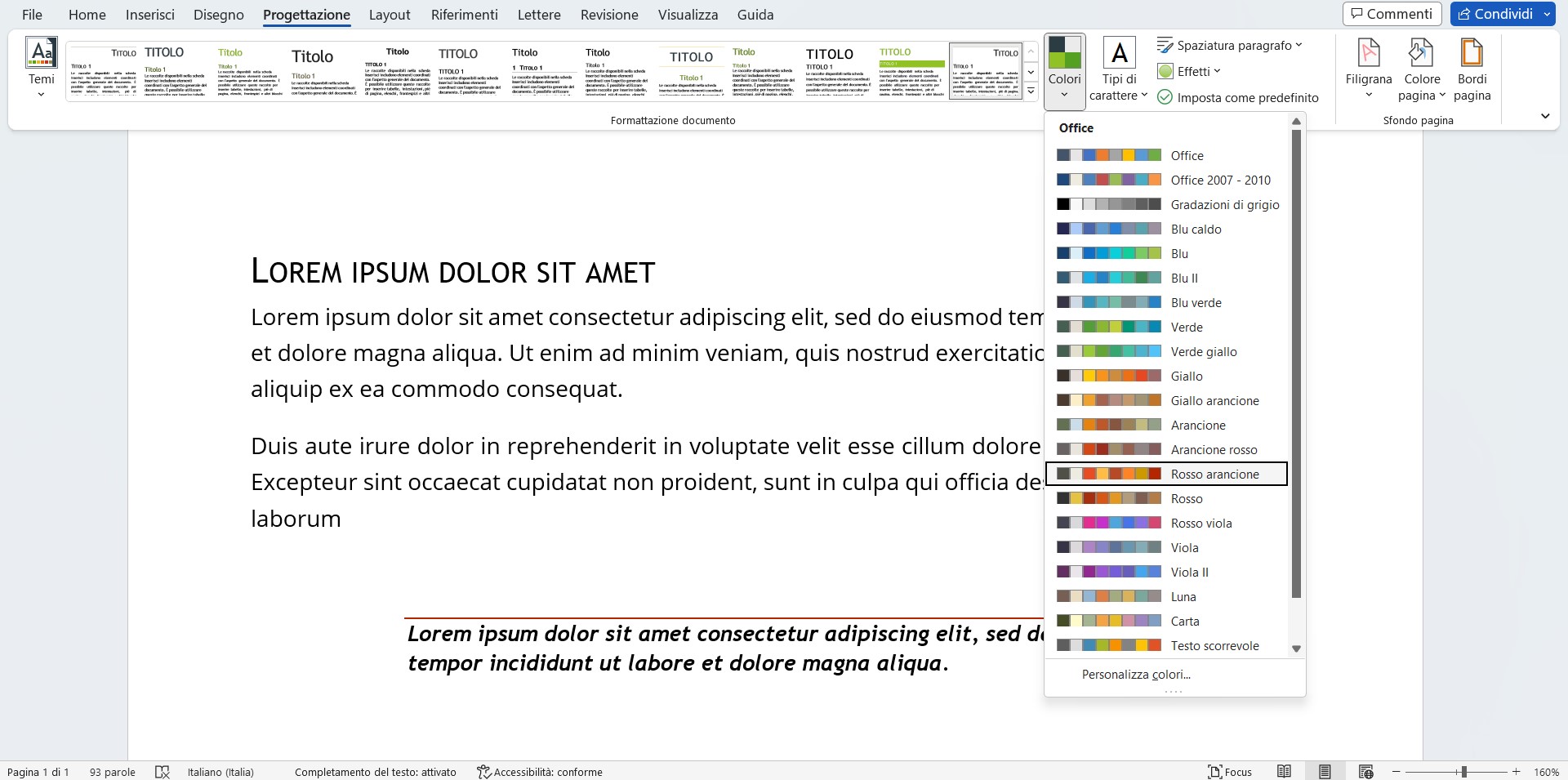Open the Visualizza menu tab
This screenshot has width=1568, height=780.
coord(688,14)
